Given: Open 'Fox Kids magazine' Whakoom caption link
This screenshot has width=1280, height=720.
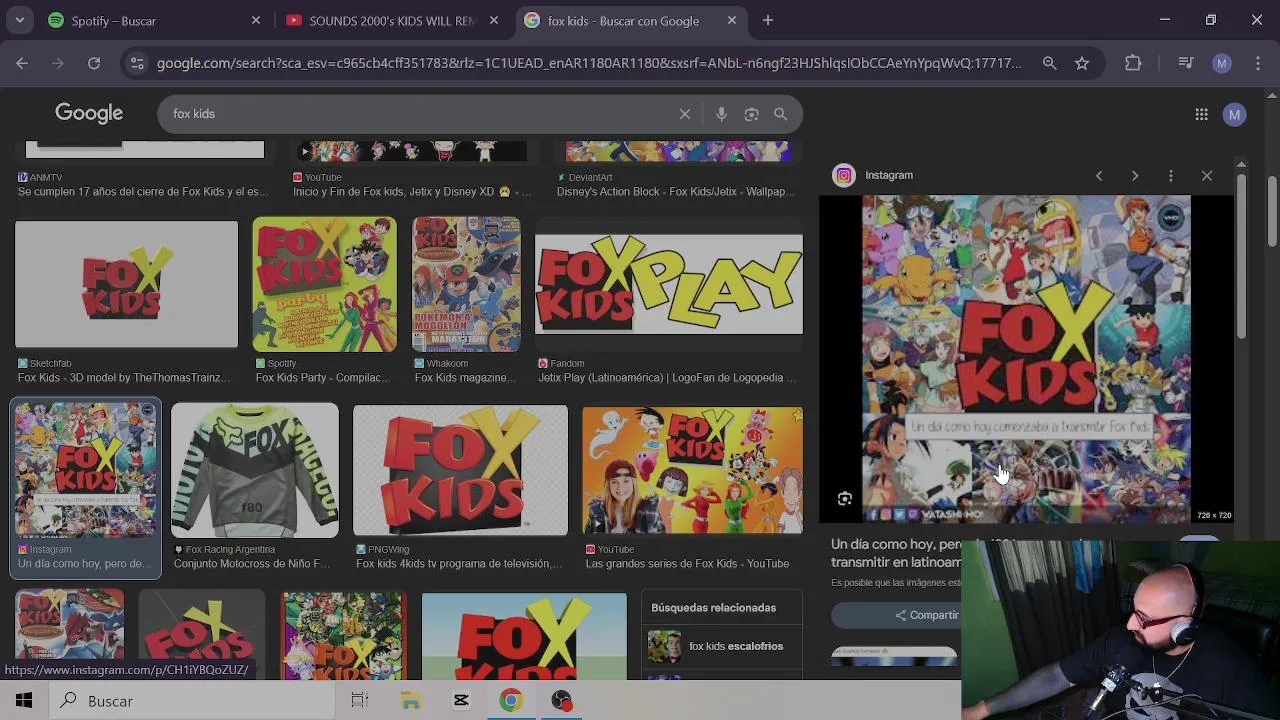Looking at the screenshot, I should point(465,377).
